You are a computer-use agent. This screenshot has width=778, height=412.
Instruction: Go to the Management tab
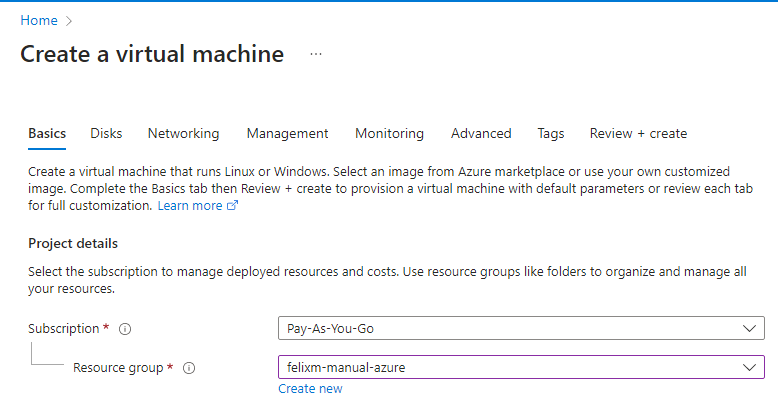(x=287, y=134)
